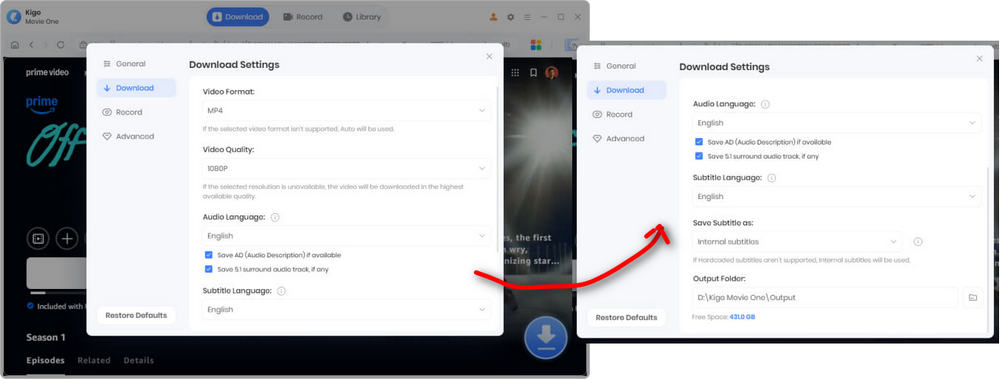This screenshot has height=379, width=1000.
Task: Click the colorful four-square grid icon
Action: (x=536, y=45)
